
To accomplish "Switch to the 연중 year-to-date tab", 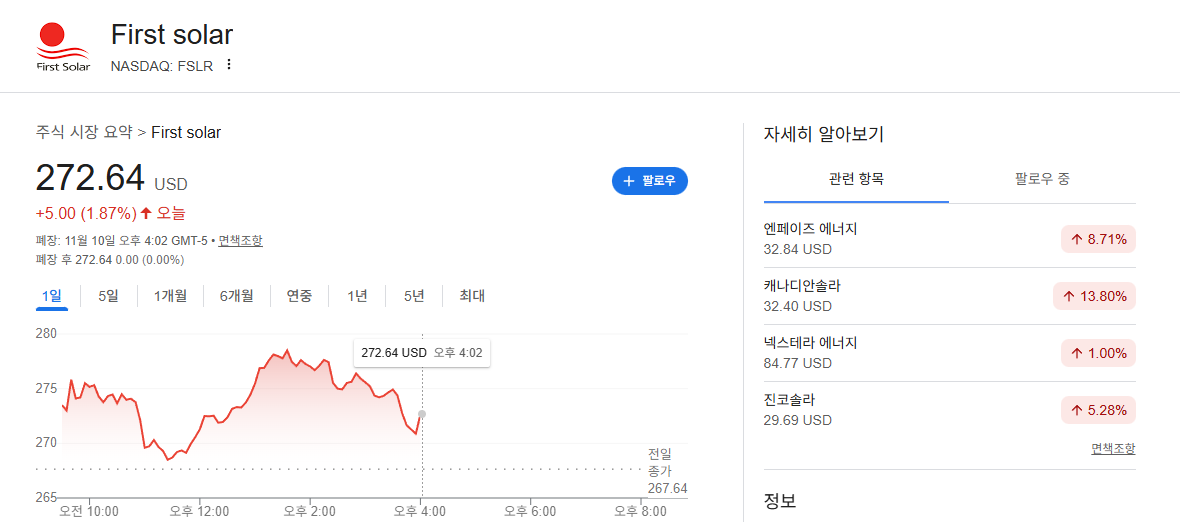I will [299, 296].
